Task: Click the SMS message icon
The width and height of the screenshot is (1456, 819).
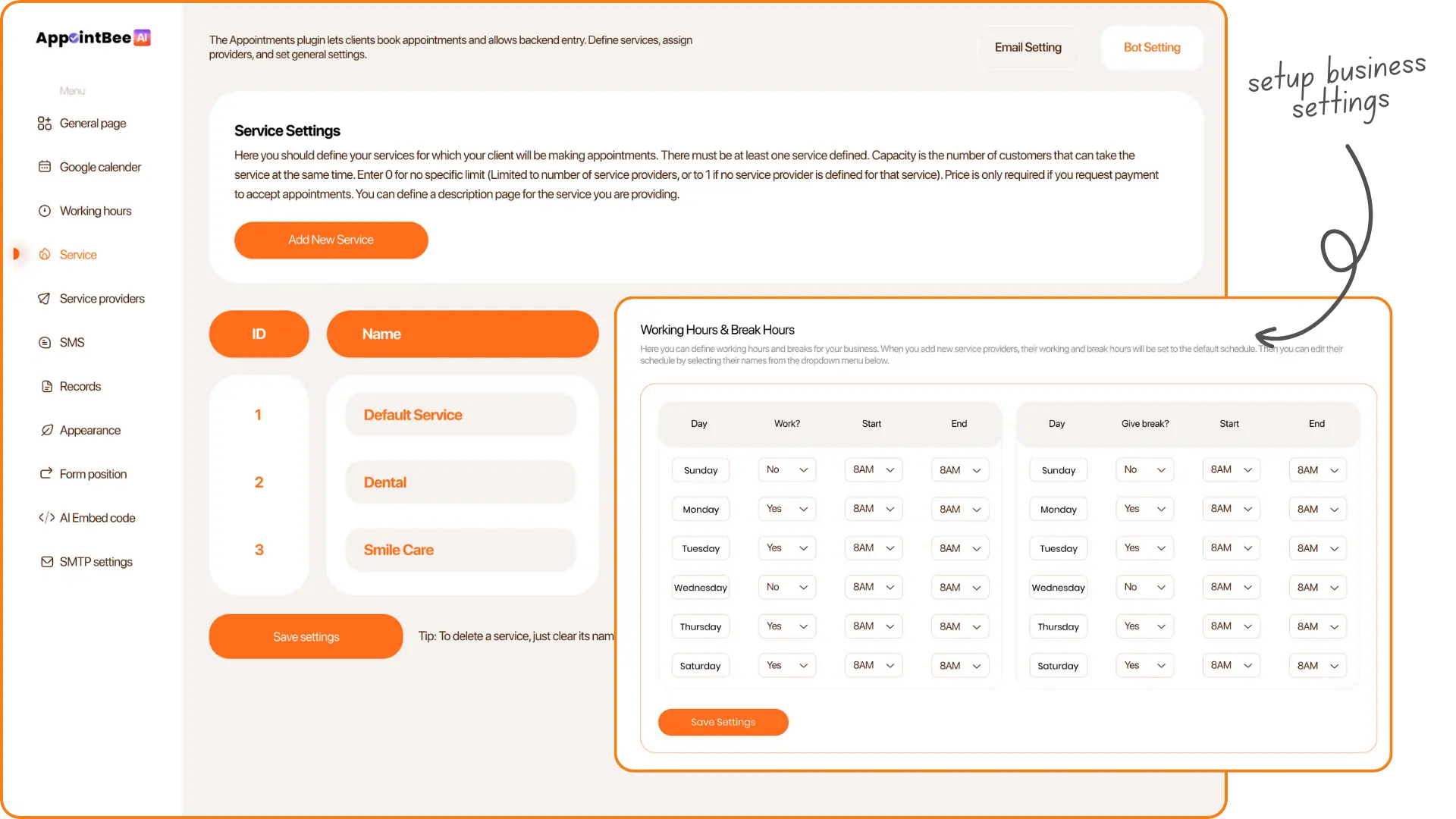Action: coord(45,343)
